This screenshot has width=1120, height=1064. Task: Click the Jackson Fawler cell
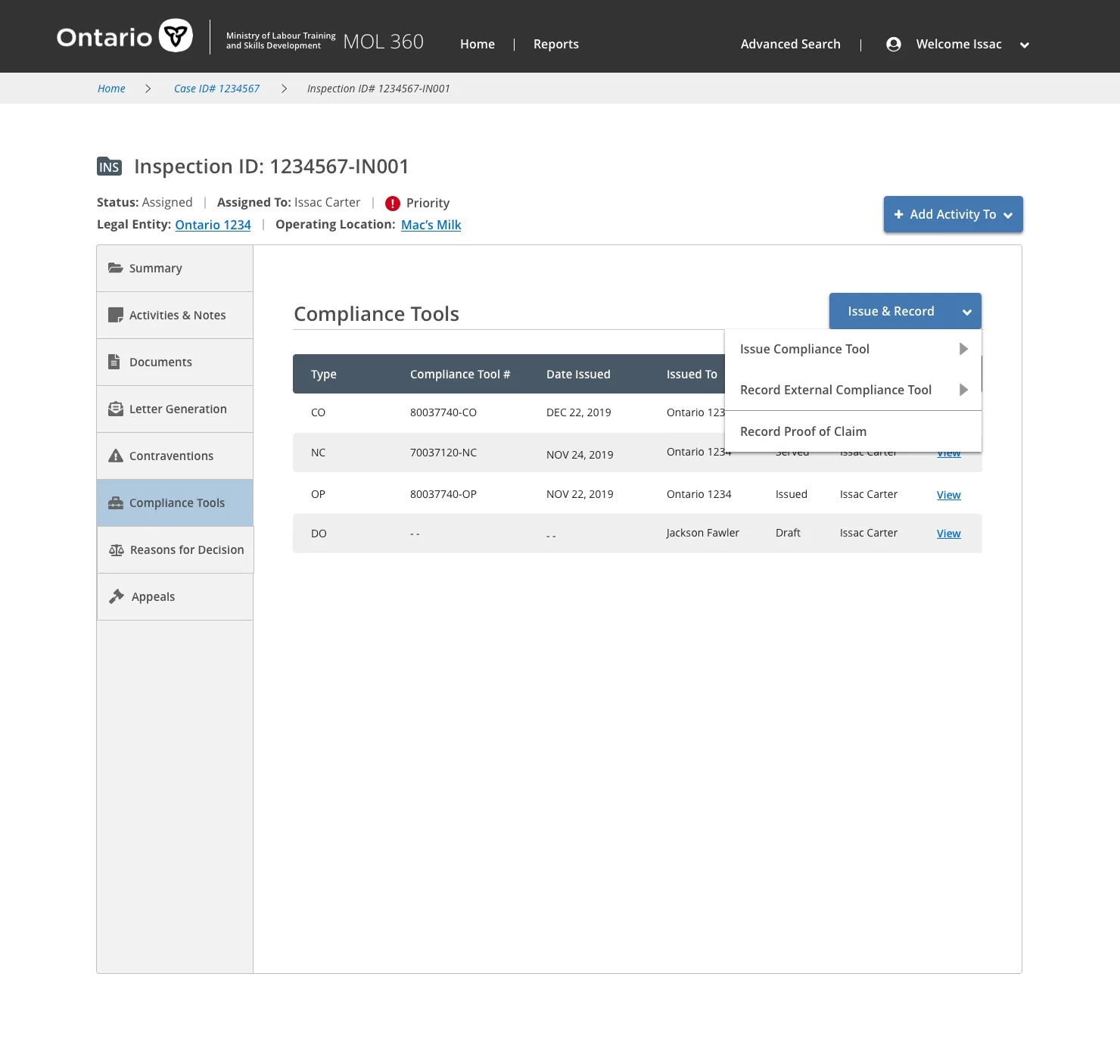coord(702,533)
